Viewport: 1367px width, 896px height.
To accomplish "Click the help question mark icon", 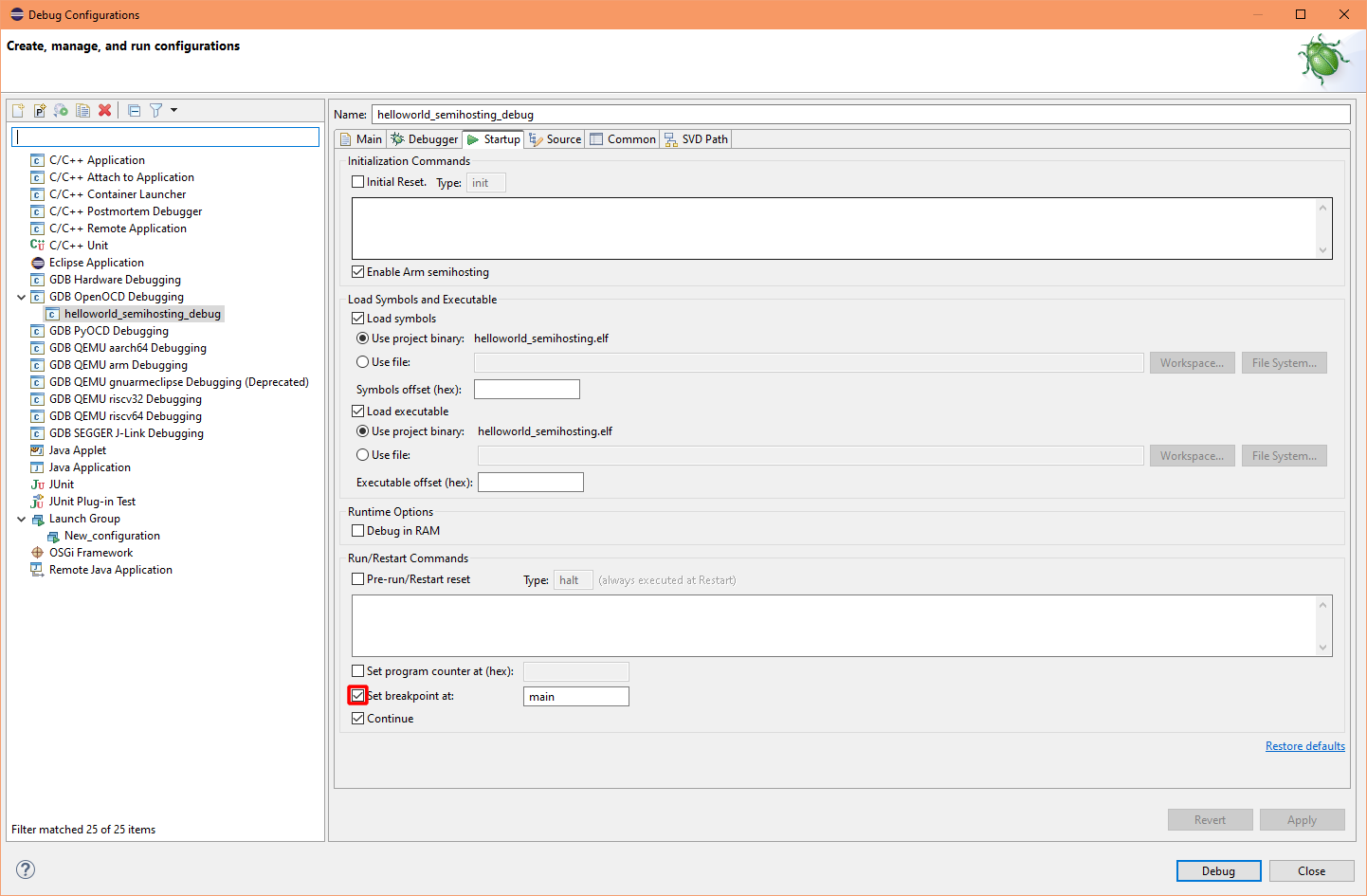I will click(x=25, y=869).
